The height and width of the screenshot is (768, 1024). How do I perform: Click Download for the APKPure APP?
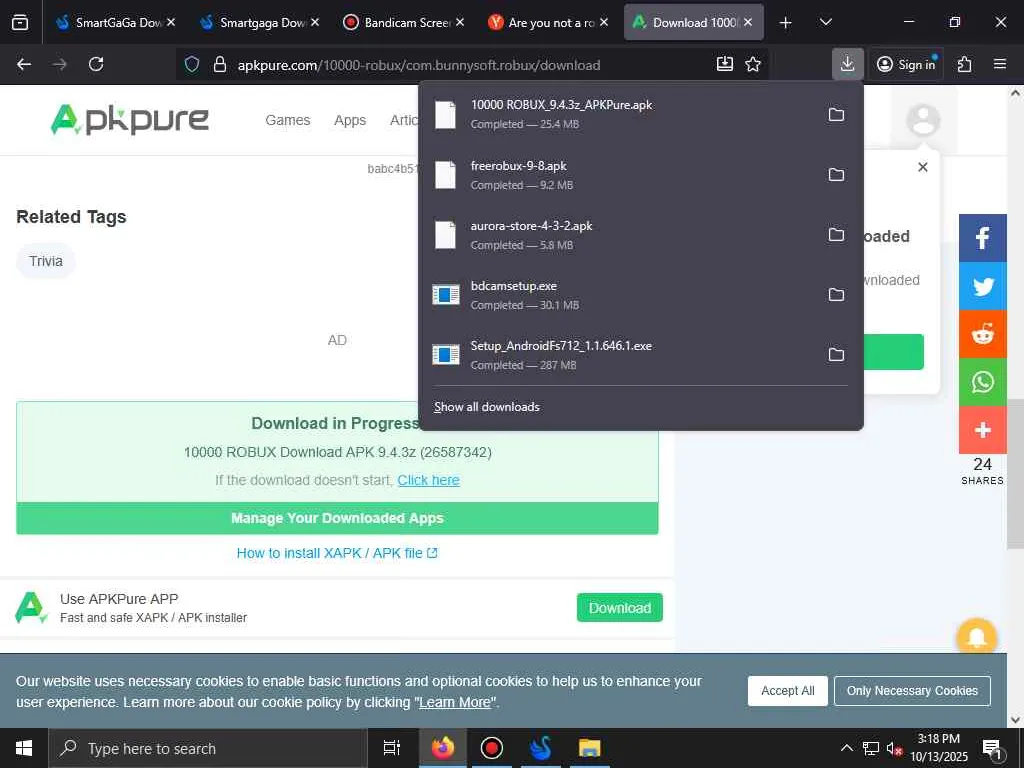click(x=620, y=608)
